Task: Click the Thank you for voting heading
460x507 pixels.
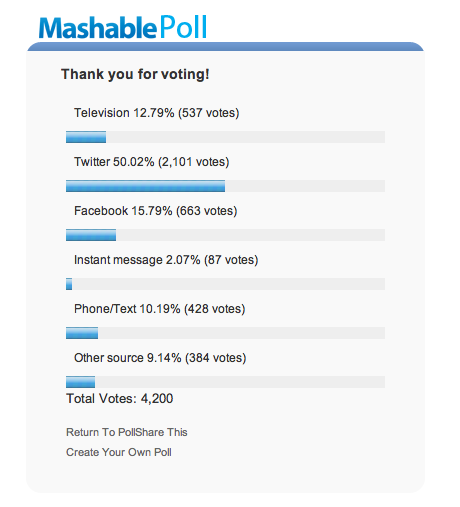Action: [135, 74]
